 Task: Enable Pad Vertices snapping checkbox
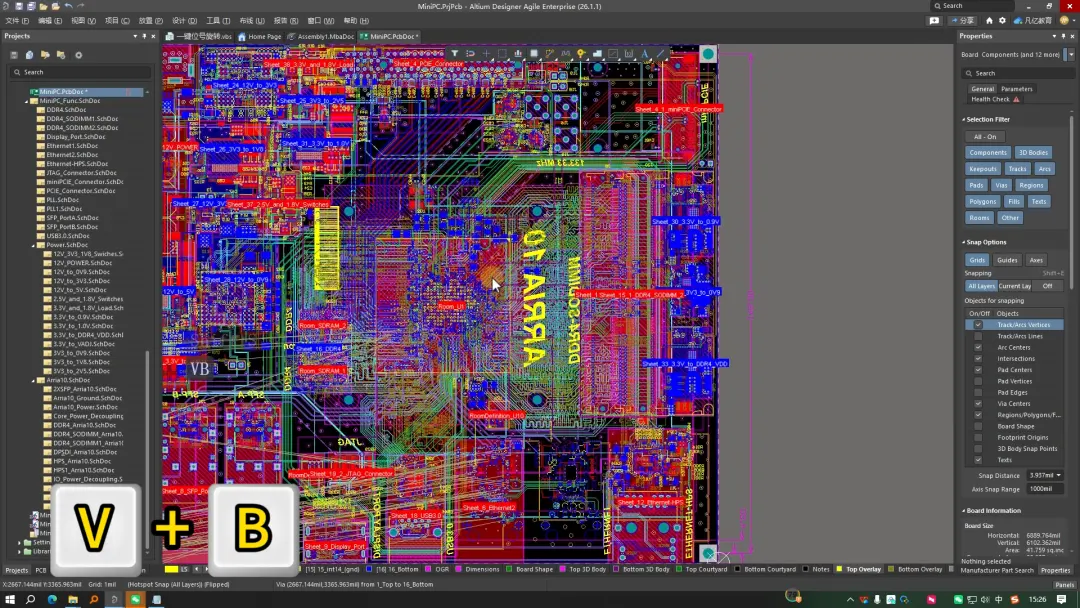(x=978, y=381)
